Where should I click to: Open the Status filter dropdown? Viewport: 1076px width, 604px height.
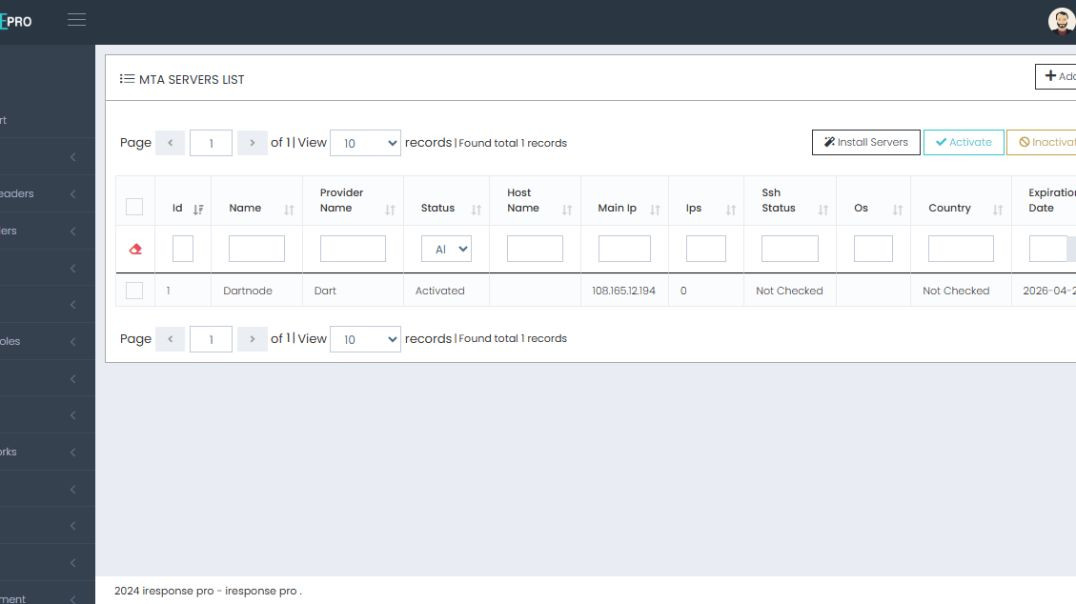(446, 248)
